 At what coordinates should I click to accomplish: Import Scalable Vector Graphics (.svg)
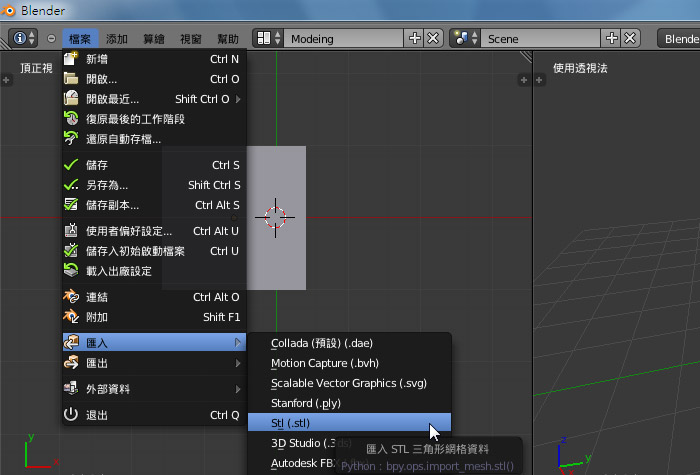(350, 383)
